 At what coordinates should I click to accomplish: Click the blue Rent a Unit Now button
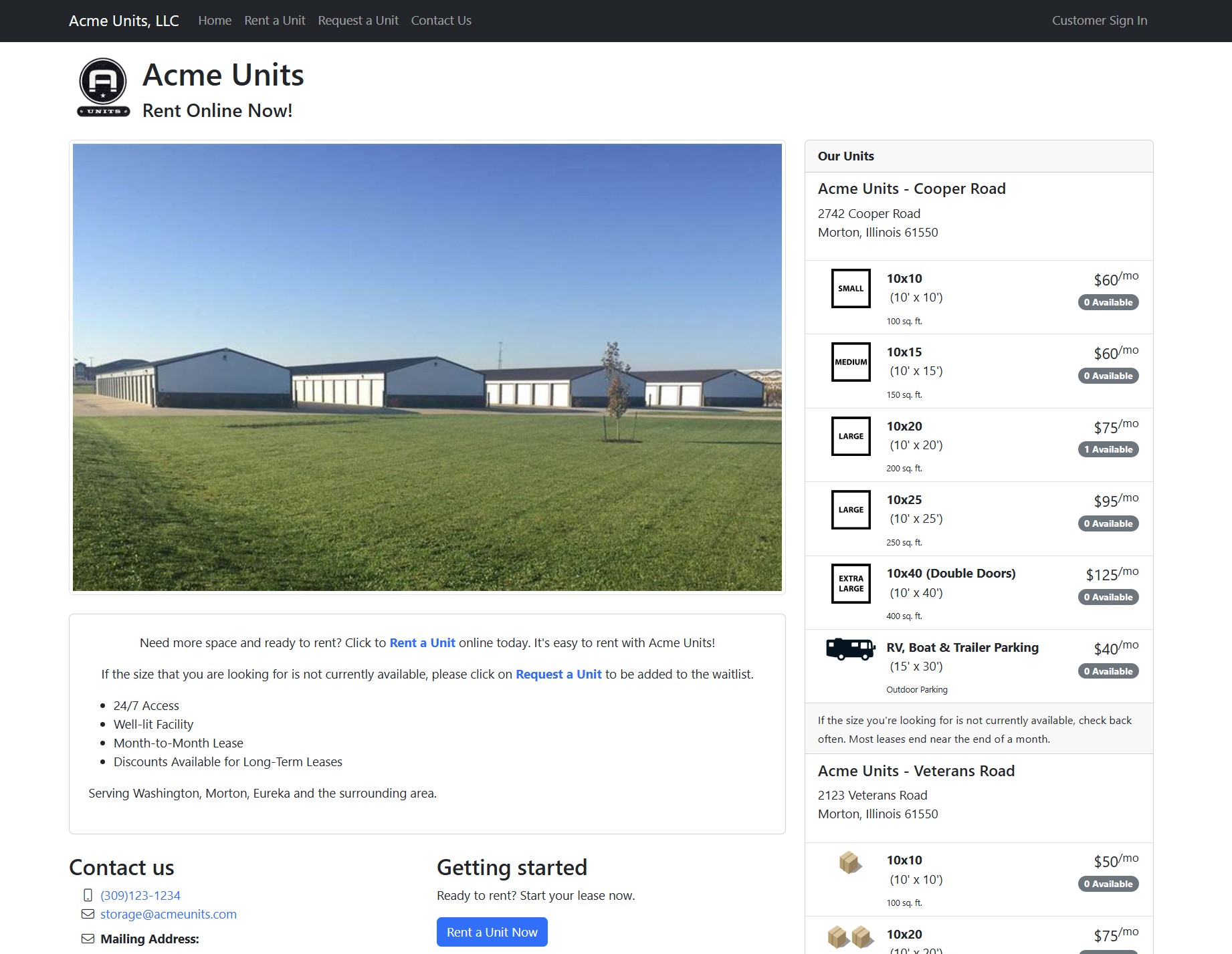492,932
